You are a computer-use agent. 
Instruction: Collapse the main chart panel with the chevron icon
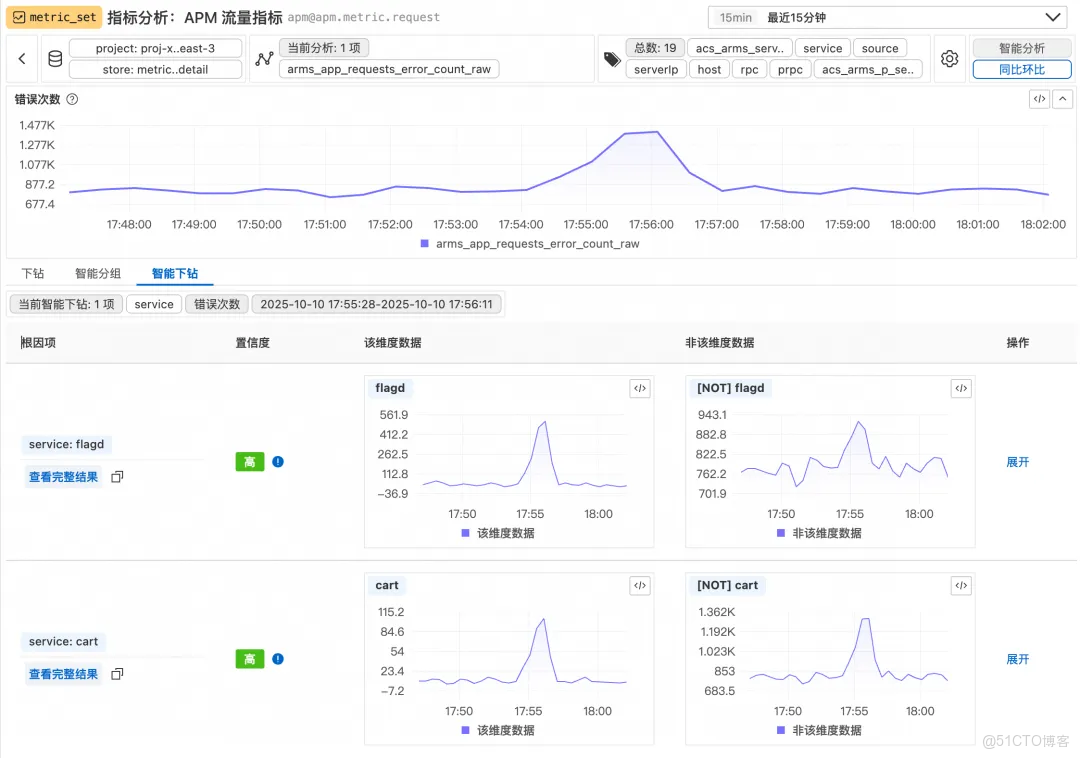coord(1063,99)
